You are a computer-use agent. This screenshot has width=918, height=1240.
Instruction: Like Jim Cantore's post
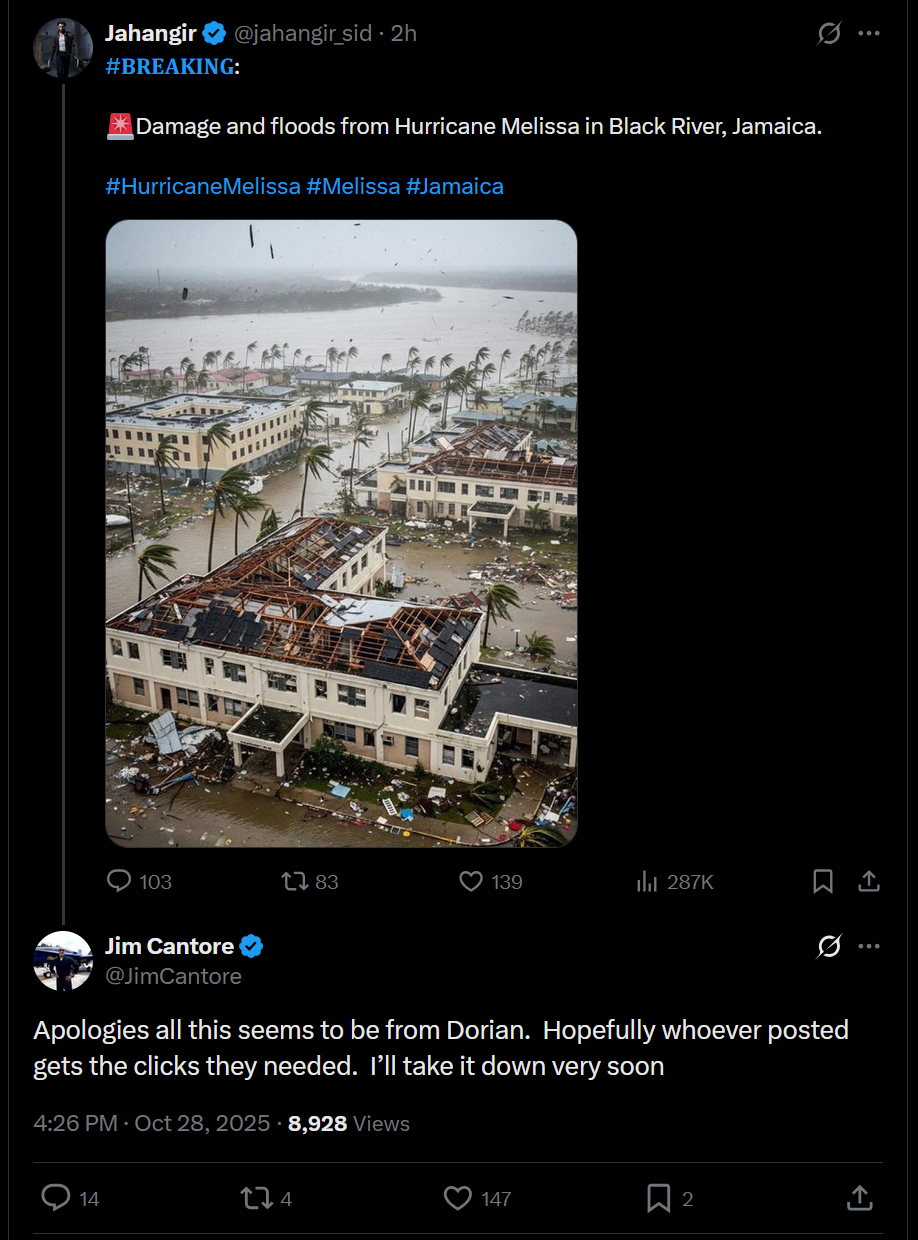point(458,1197)
